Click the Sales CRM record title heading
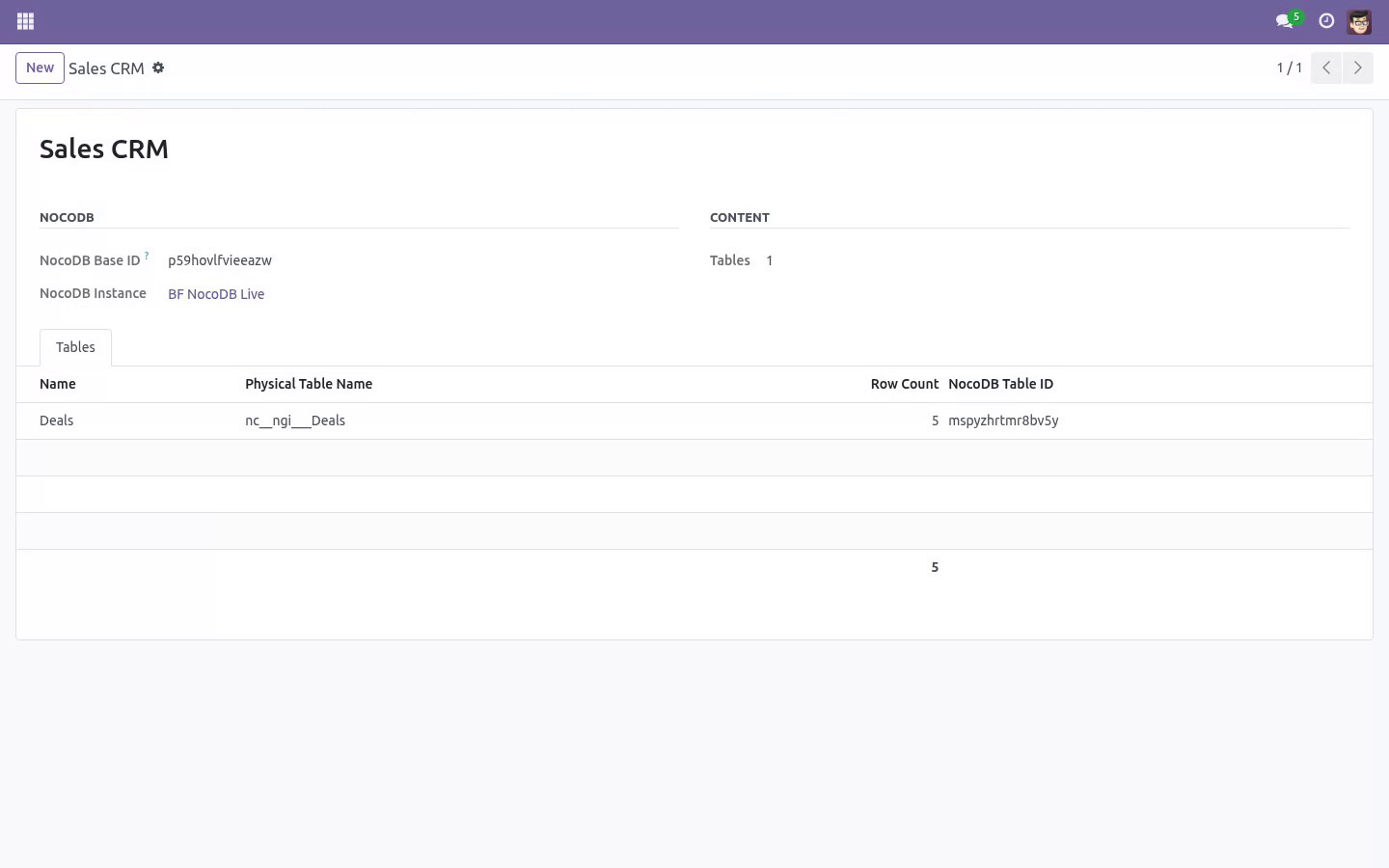 tap(104, 149)
